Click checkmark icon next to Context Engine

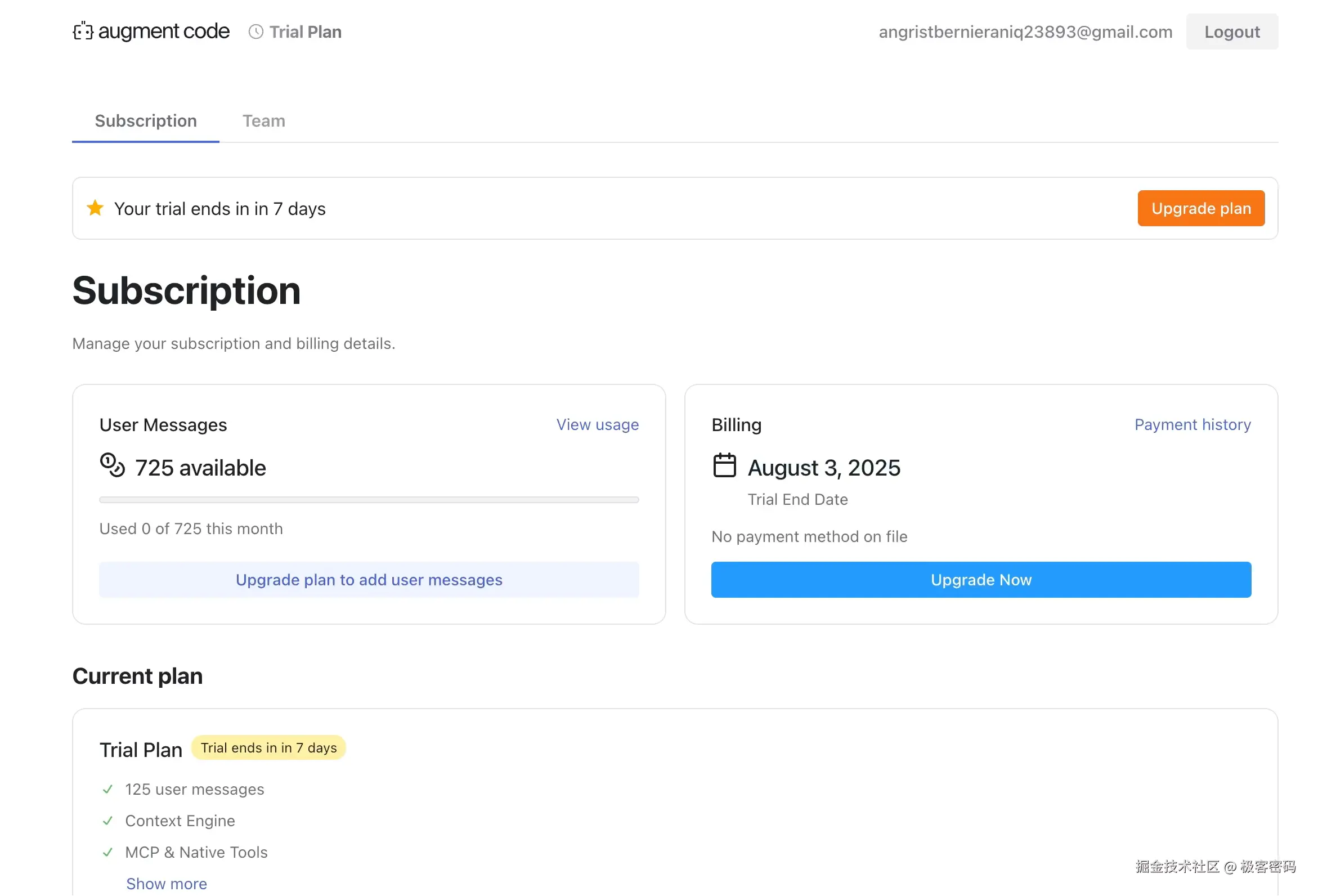pos(107,821)
